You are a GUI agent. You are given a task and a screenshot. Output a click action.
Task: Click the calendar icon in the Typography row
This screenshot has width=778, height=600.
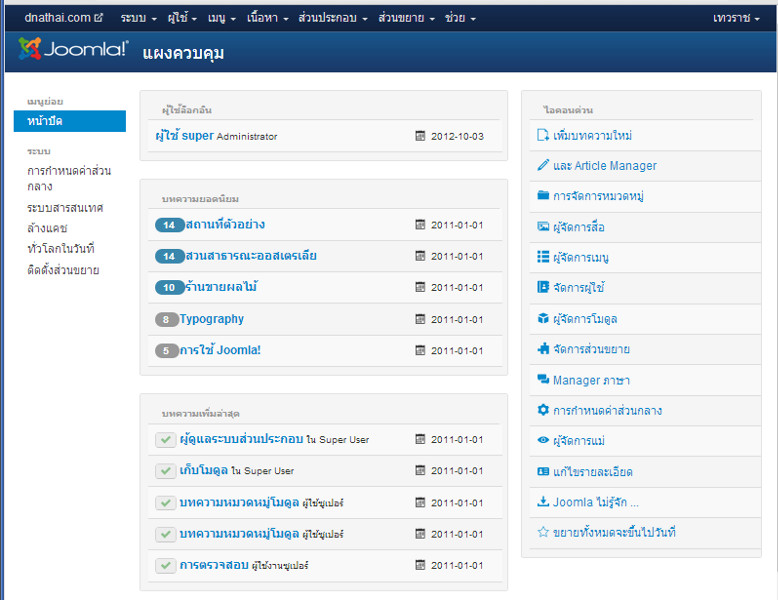click(x=420, y=319)
